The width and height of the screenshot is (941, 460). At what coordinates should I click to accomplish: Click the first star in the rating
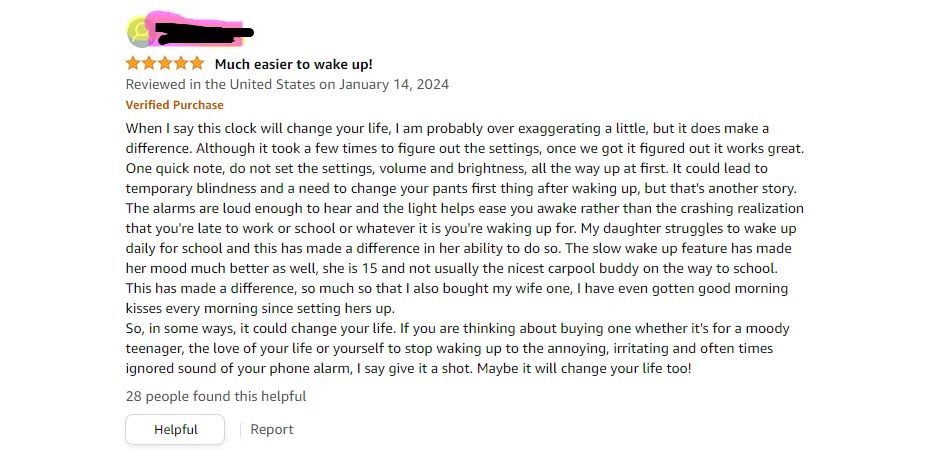coord(133,64)
